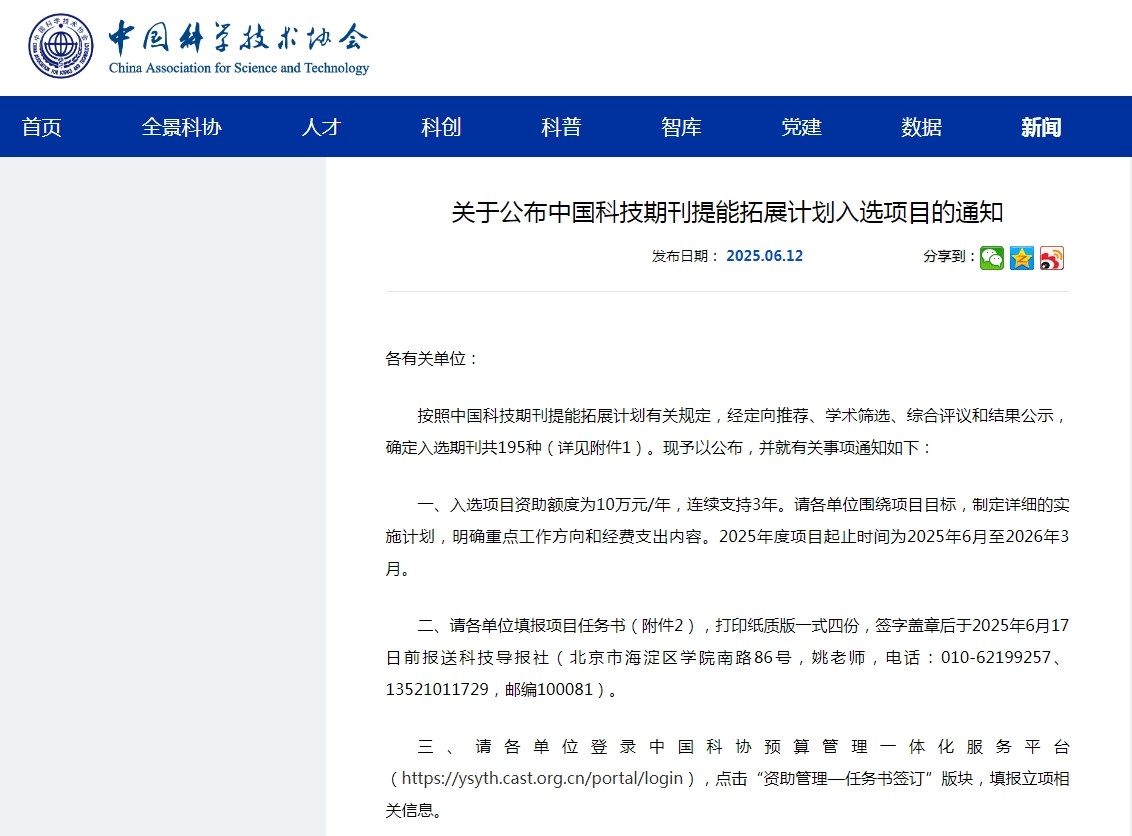The height and width of the screenshot is (836, 1132).
Task: Click the mobile number 13521011729
Action: (437, 689)
